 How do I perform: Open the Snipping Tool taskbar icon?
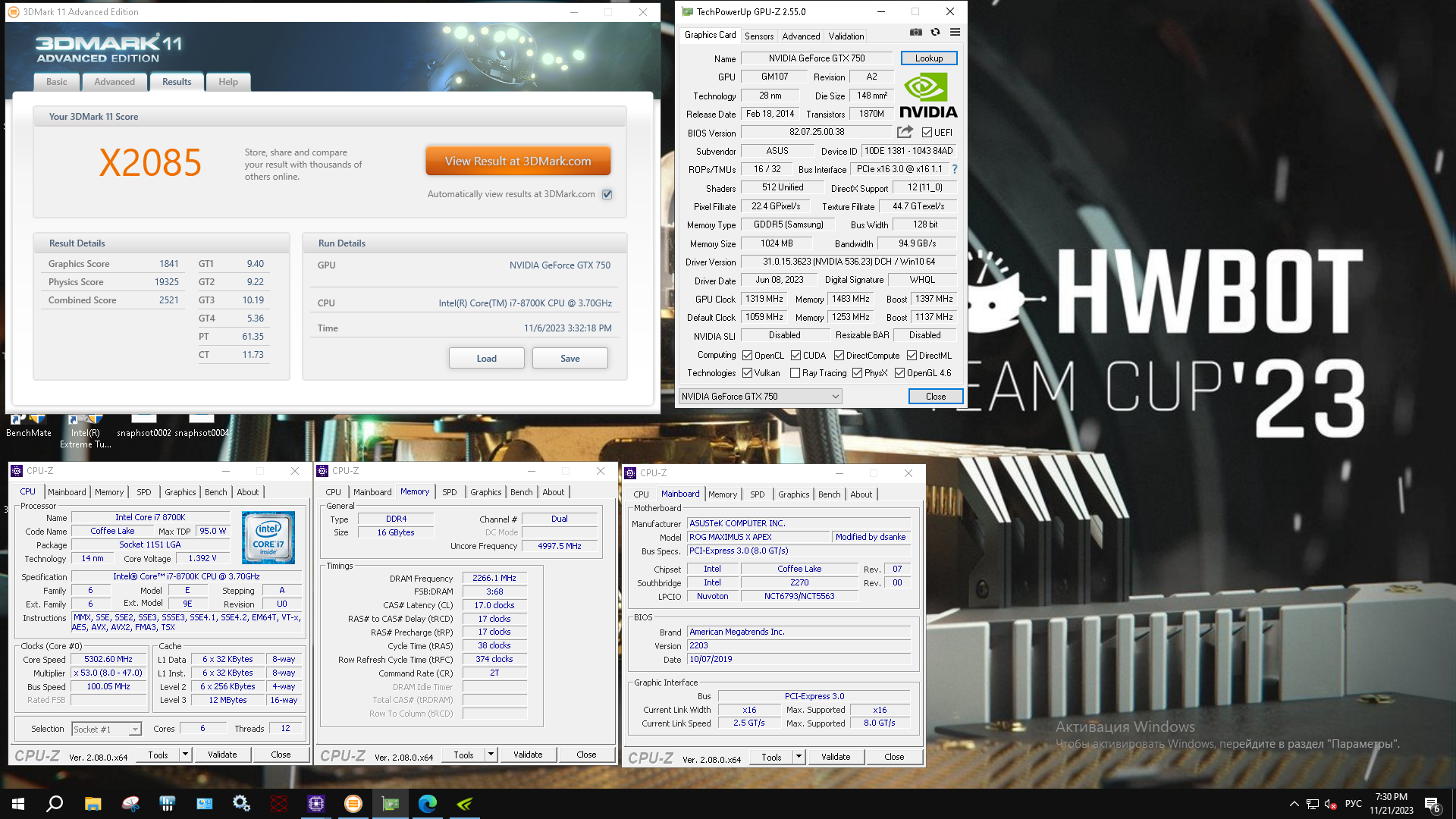pyautogui.click(x=130, y=804)
